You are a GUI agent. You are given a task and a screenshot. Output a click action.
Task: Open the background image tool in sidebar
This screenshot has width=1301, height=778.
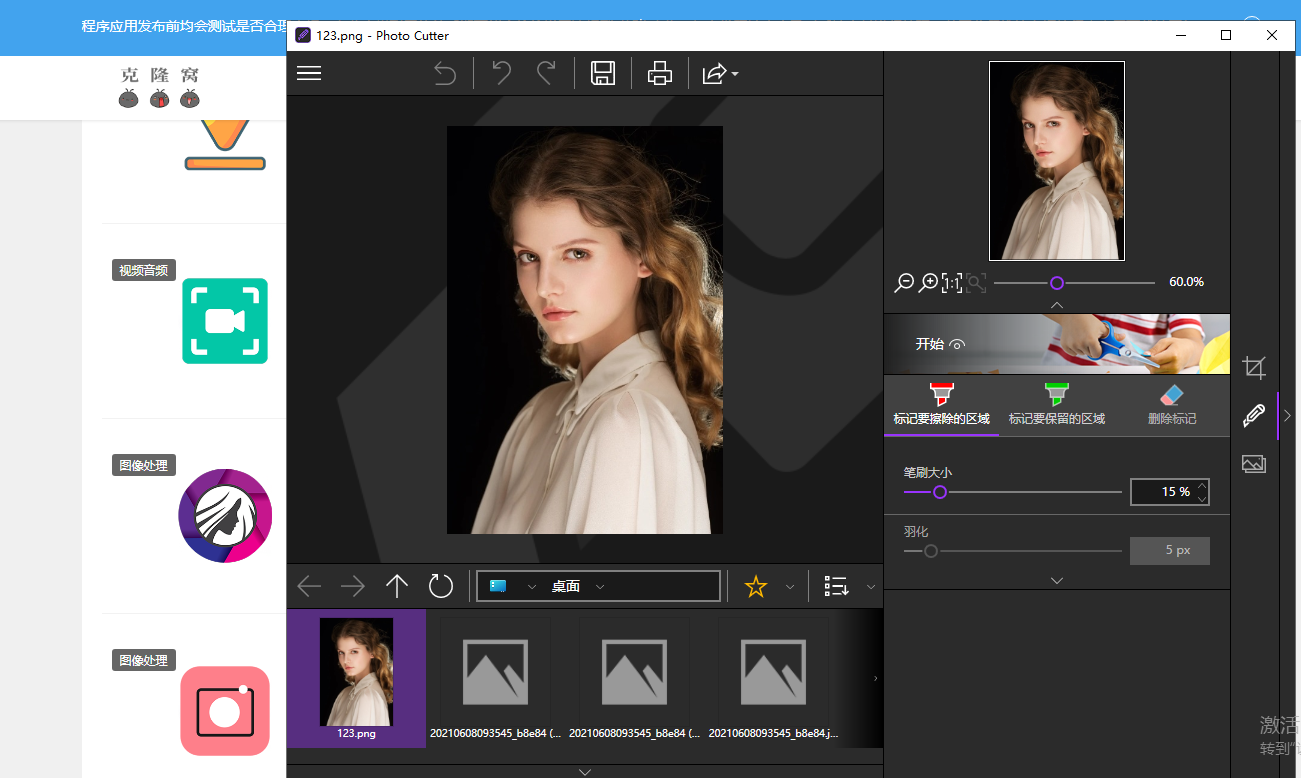click(x=1254, y=464)
